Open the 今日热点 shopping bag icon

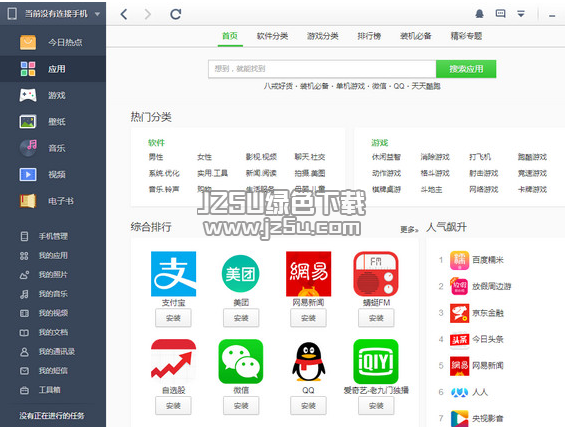pos(28,43)
